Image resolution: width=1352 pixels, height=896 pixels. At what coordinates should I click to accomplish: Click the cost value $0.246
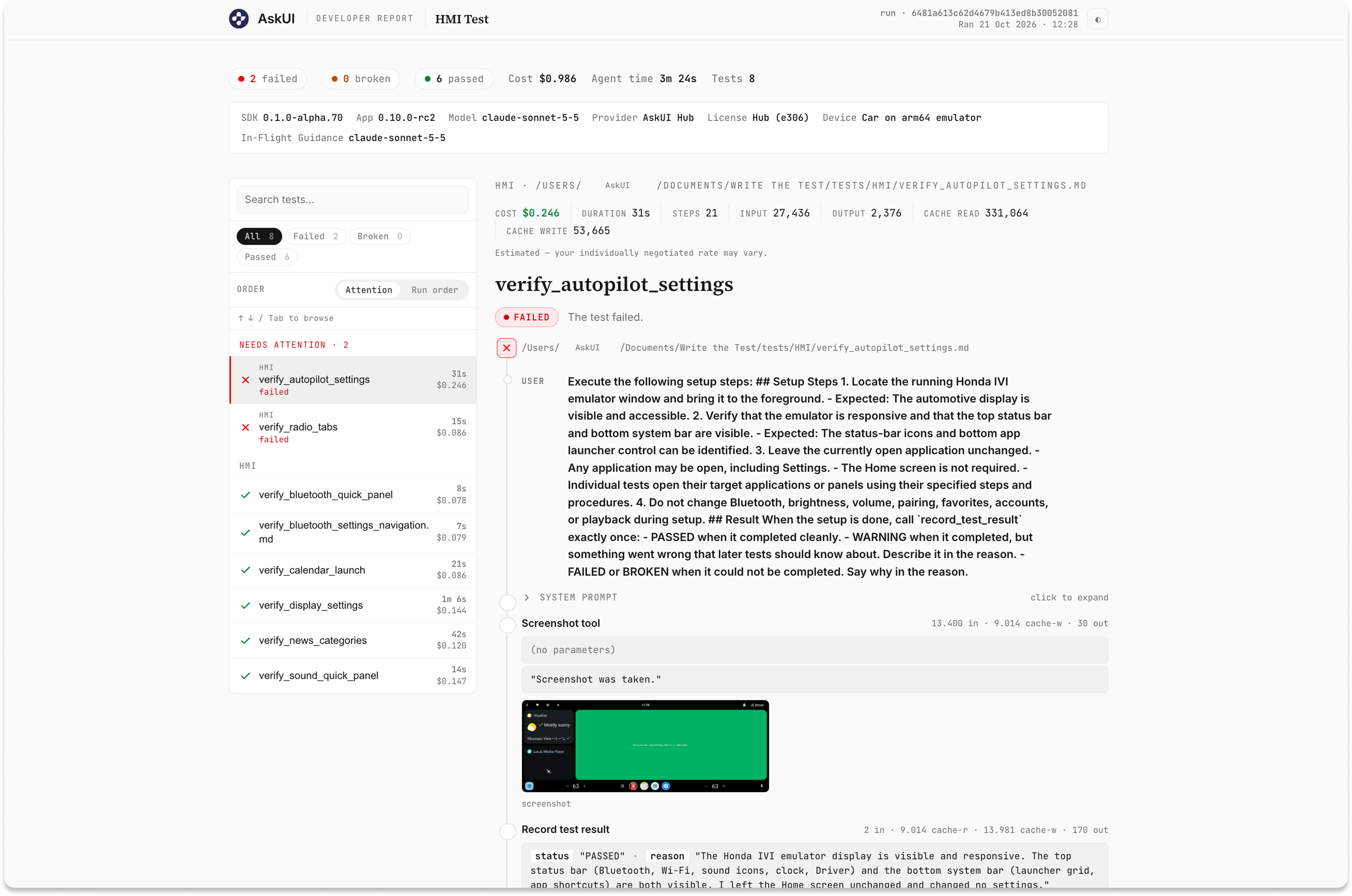pyautogui.click(x=541, y=213)
